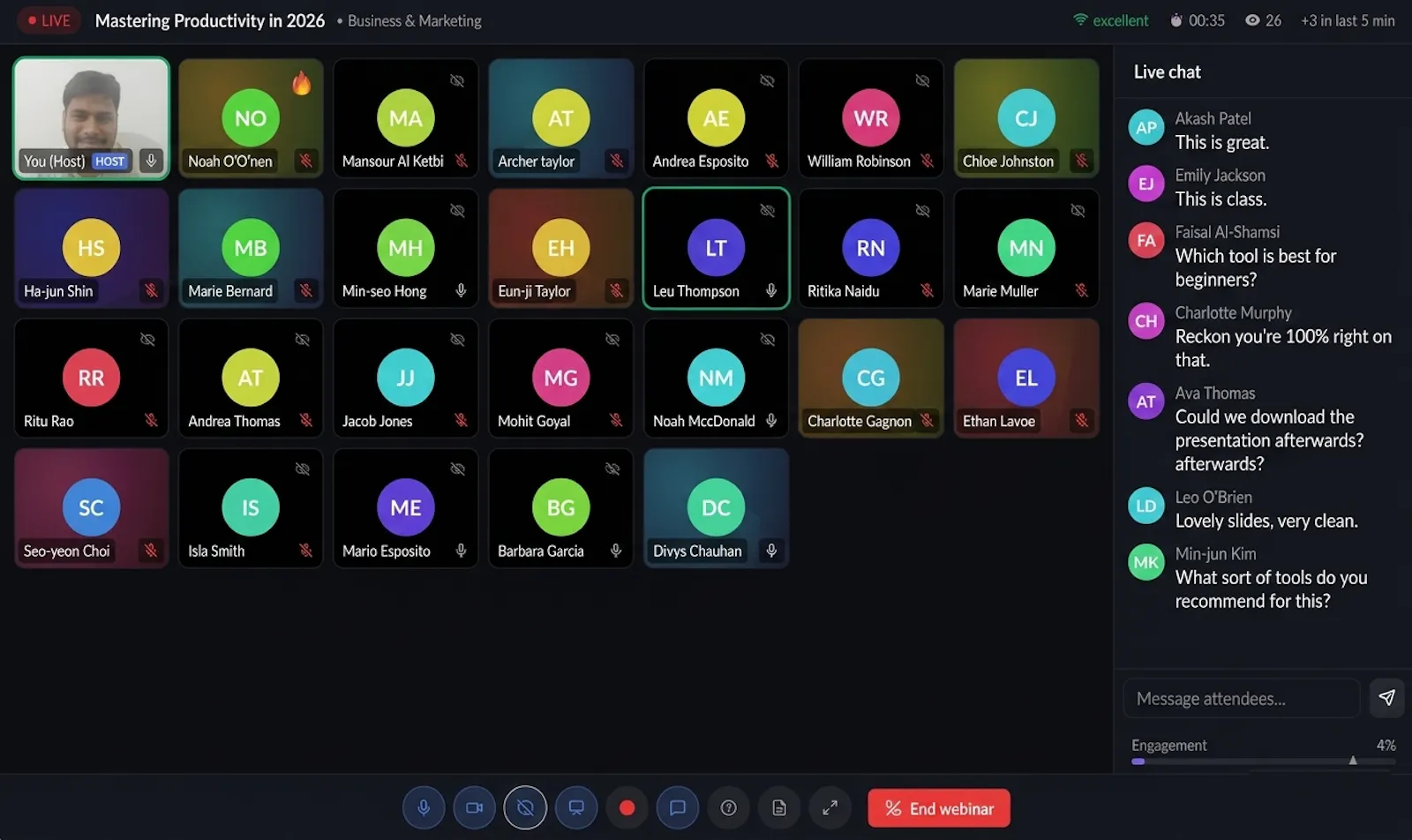Click camera-off icon on Min-seo Hong's tile

click(457, 210)
